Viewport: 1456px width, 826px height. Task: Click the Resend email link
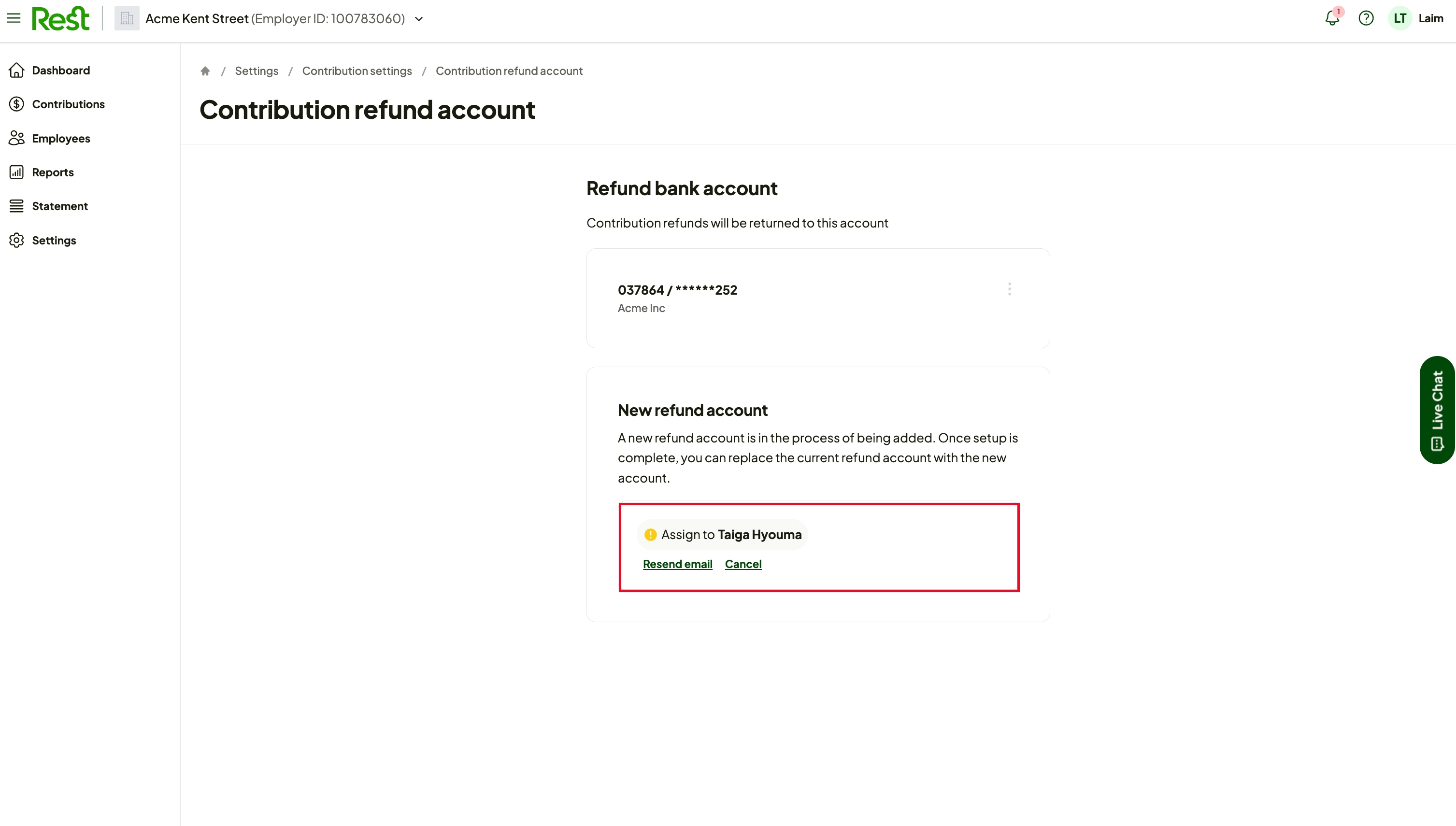click(x=677, y=564)
